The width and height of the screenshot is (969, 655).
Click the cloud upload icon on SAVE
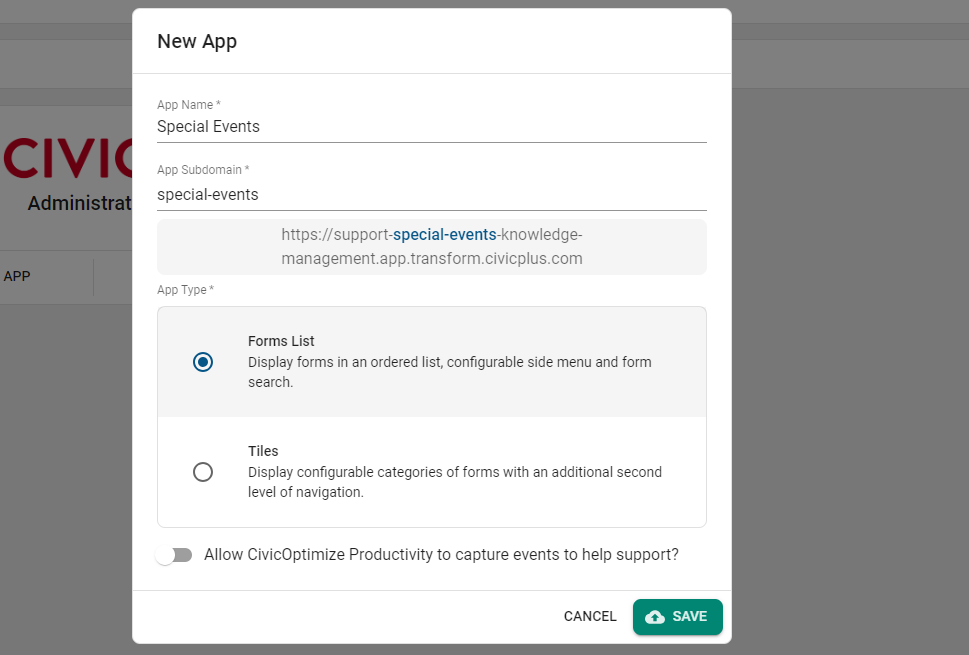[654, 617]
